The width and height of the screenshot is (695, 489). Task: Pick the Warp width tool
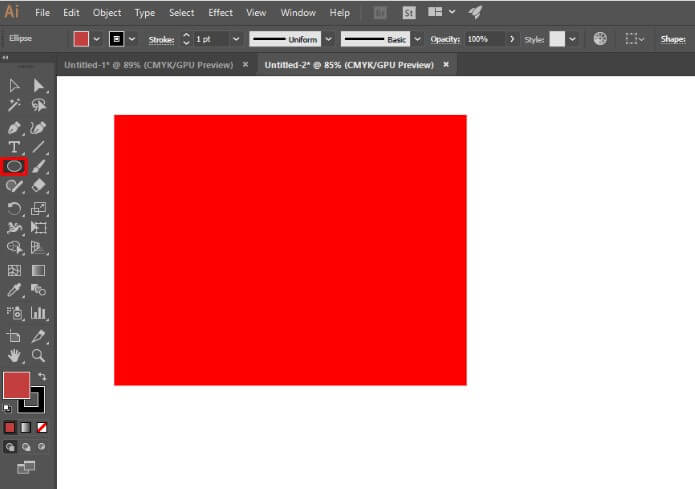coord(14,228)
